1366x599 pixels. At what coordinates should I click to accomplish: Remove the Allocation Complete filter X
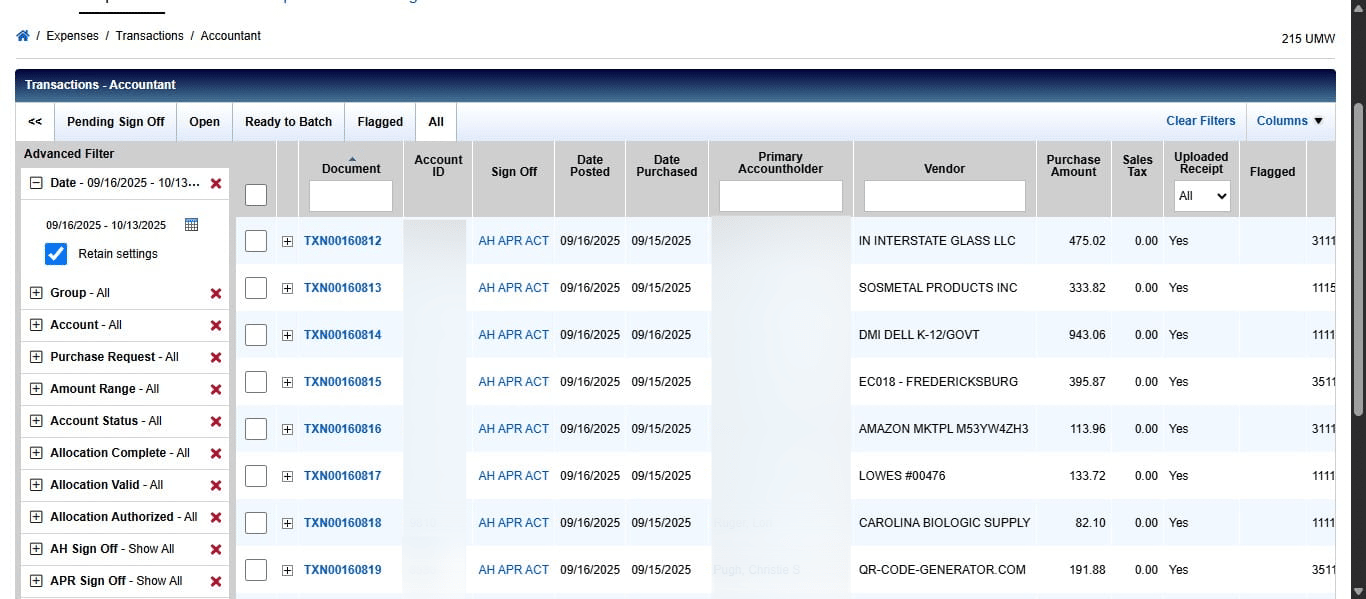(214, 452)
